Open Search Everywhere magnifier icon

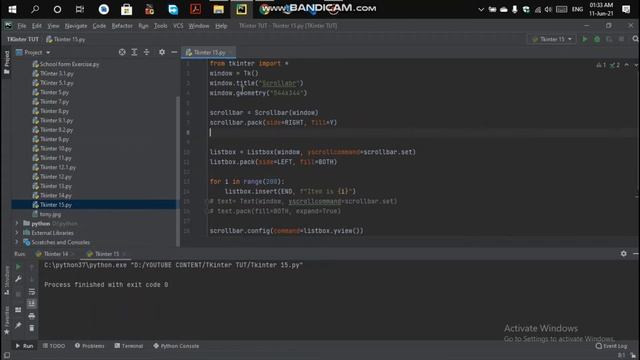(635, 39)
